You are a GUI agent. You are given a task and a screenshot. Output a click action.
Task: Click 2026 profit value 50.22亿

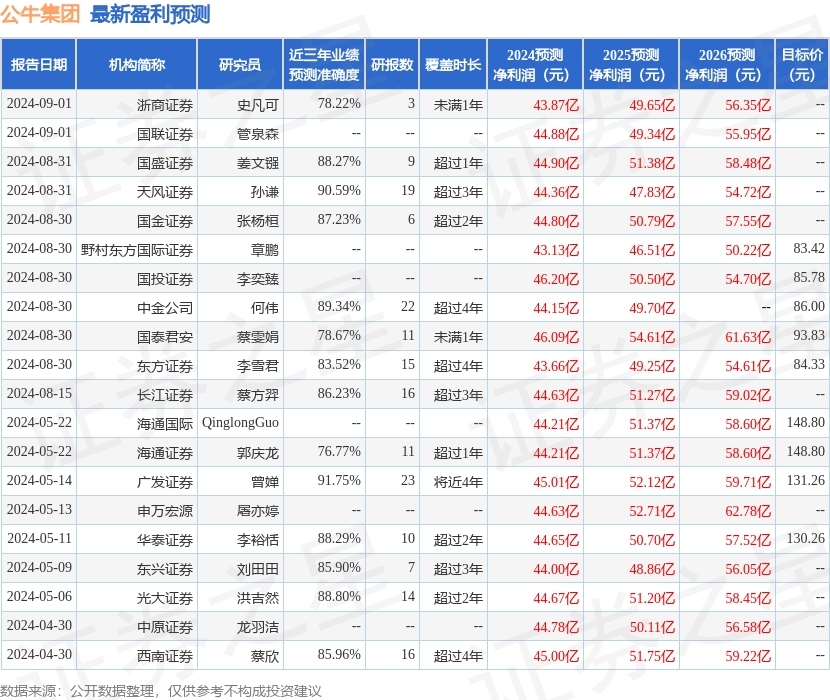point(748,250)
